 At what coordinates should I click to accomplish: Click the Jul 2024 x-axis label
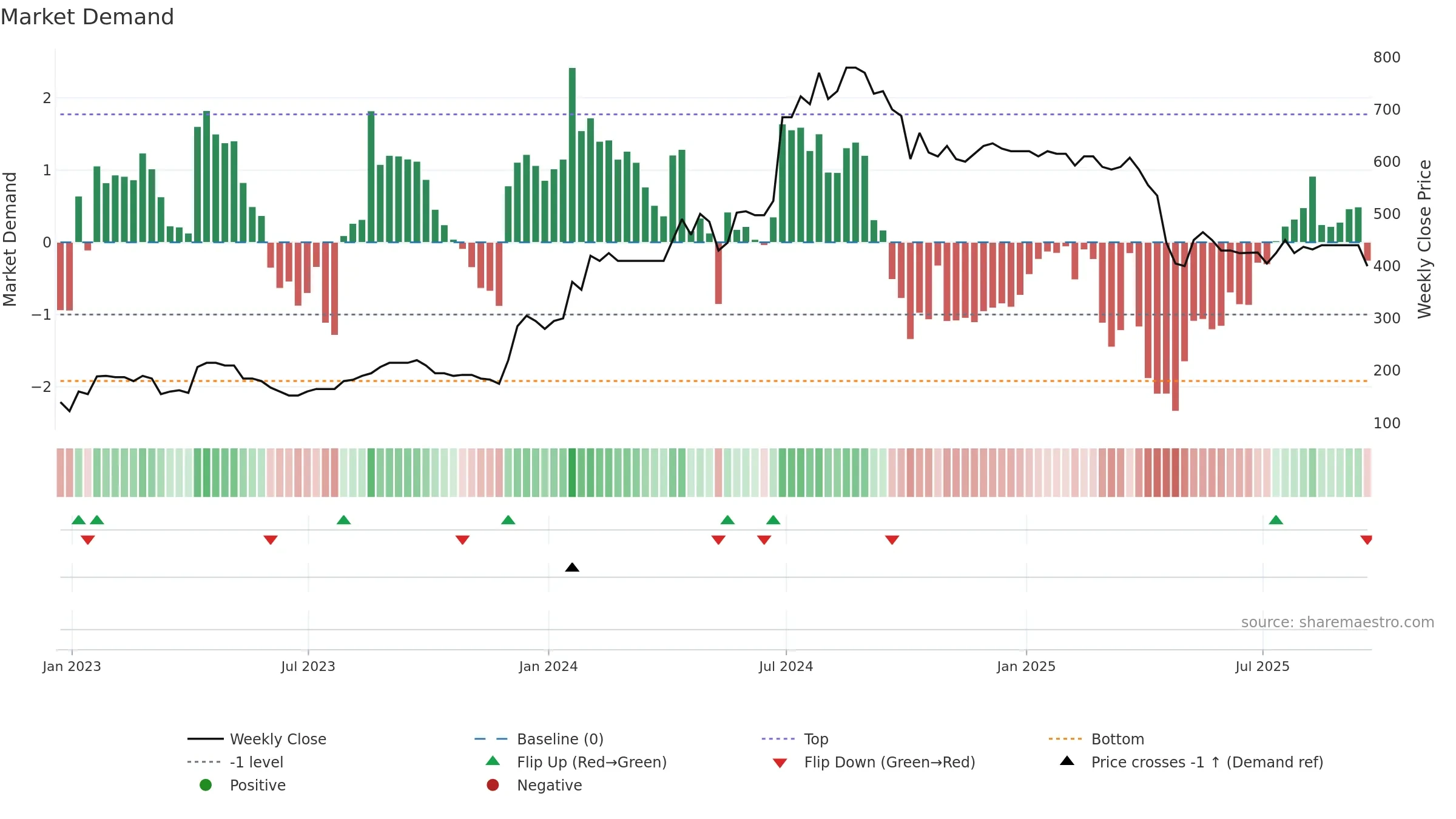coord(786,666)
